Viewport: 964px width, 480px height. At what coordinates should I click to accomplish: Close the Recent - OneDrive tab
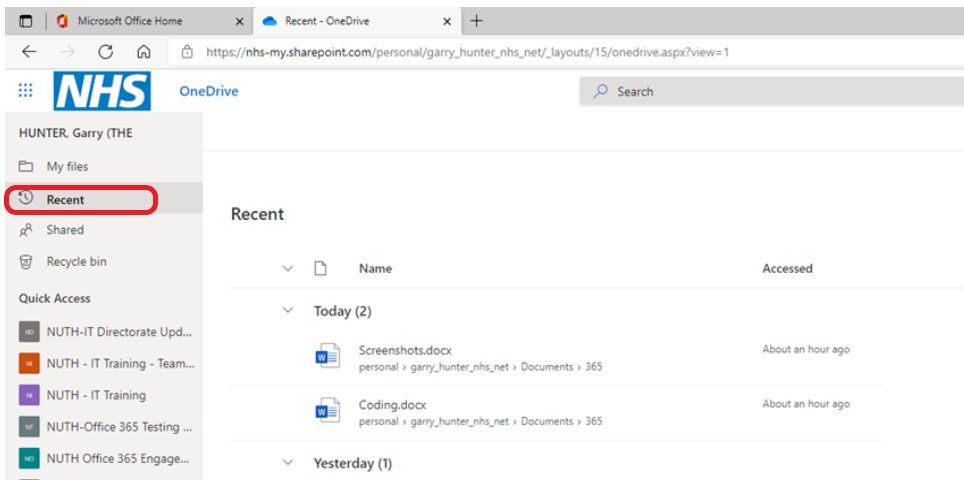click(447, 22)
